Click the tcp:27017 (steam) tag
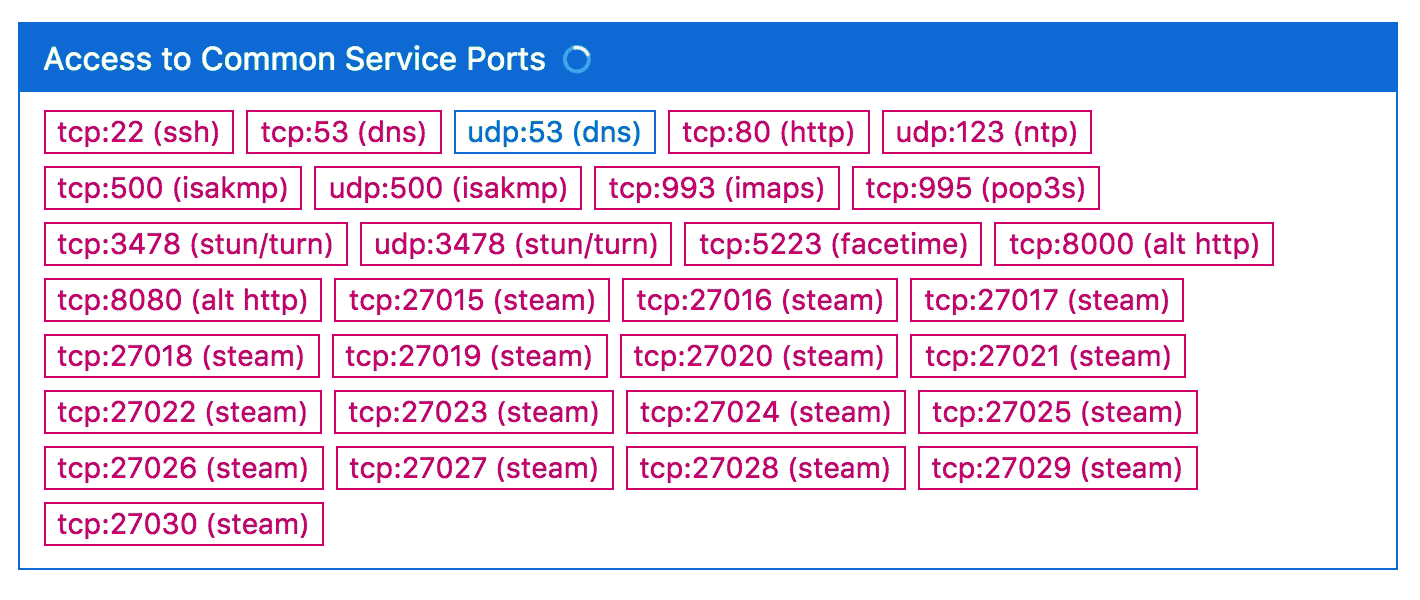This screenshot has width=1420, height=600. [x=1047, y=300]
